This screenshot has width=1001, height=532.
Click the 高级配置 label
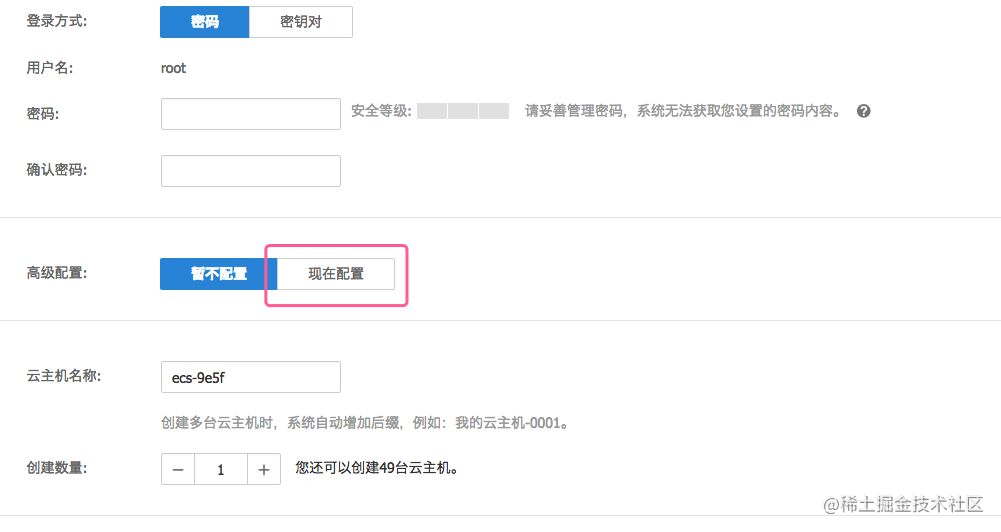click(x=57, y=273)
